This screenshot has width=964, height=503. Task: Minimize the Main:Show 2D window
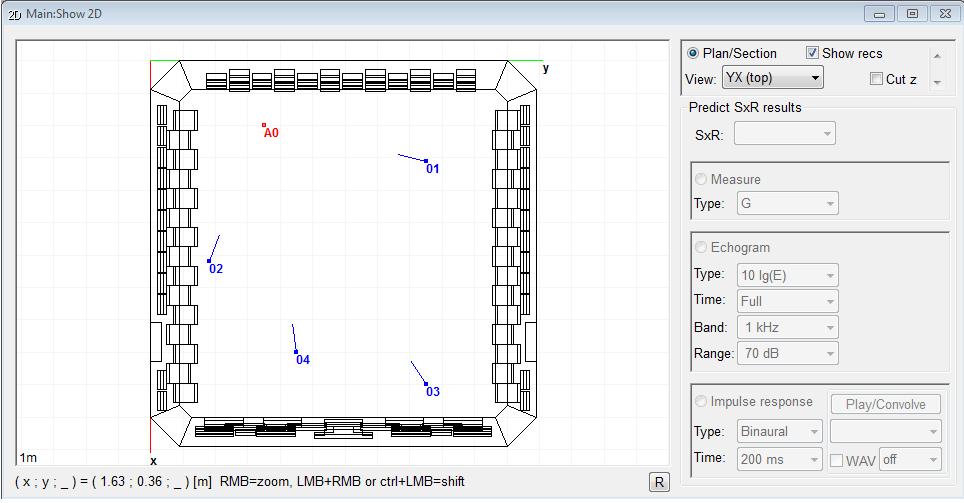tap(879, 14)
